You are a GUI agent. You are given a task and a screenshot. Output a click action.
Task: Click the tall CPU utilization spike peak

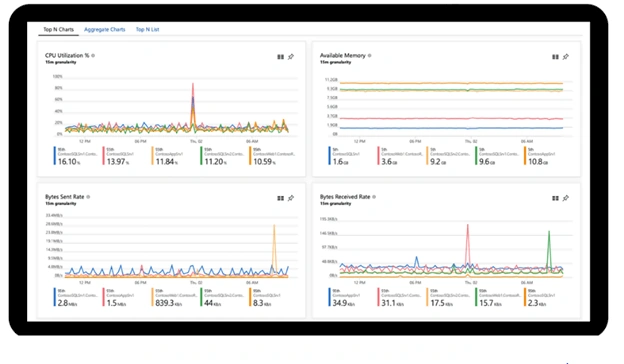pos(193,85)
